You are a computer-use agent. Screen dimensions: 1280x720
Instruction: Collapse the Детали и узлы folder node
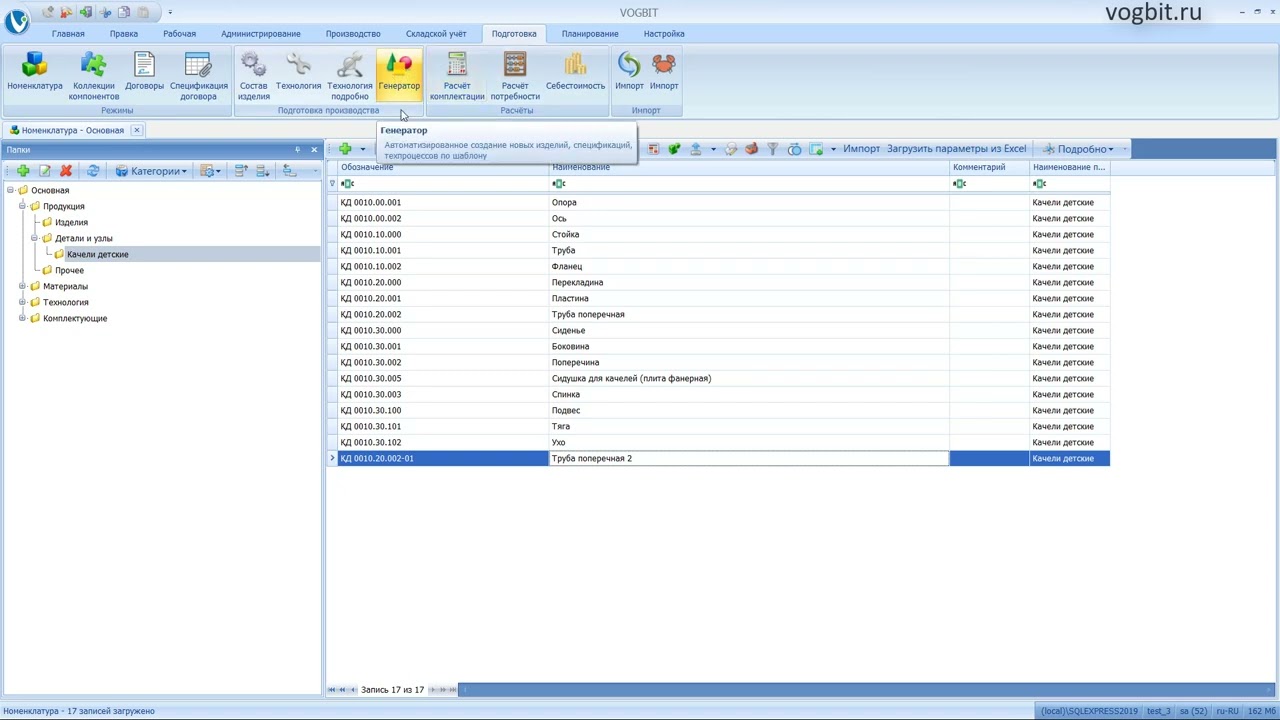pos(34,238)
